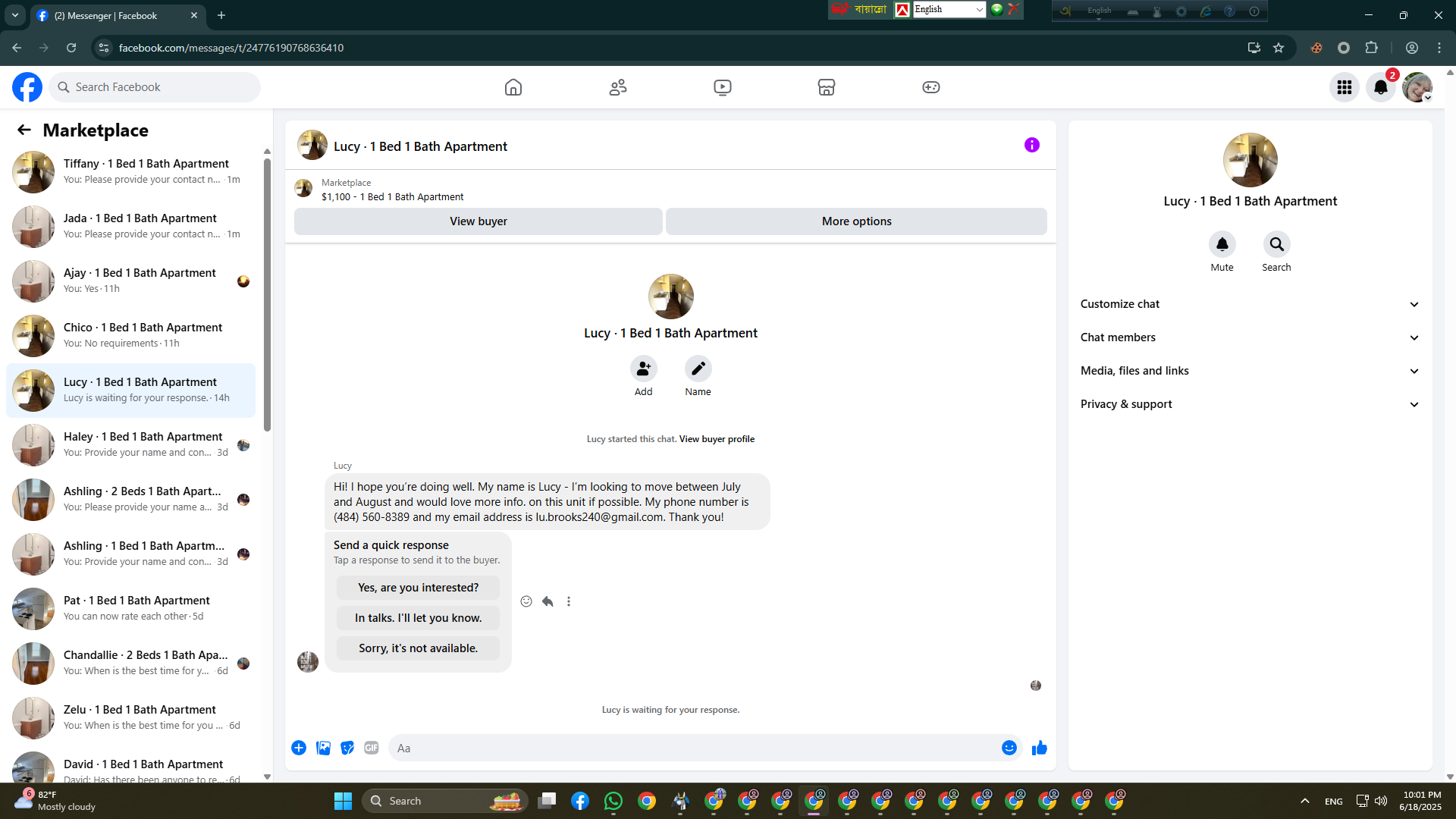Click the View buyer button

[479, 221]
